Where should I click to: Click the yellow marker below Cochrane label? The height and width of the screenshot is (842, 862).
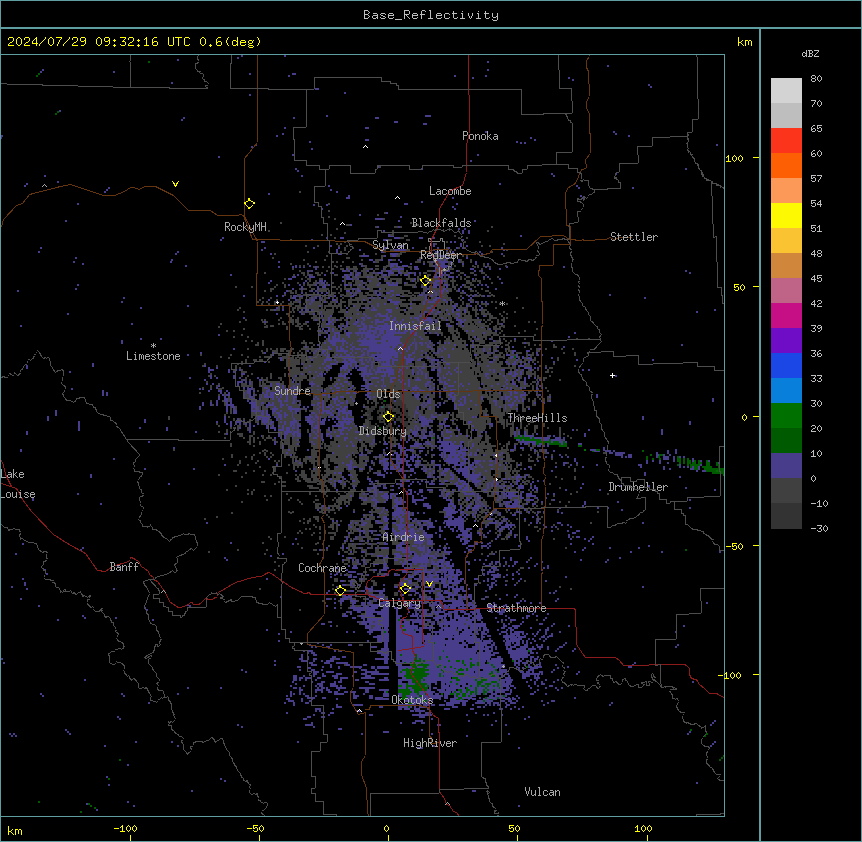point(340,591)
